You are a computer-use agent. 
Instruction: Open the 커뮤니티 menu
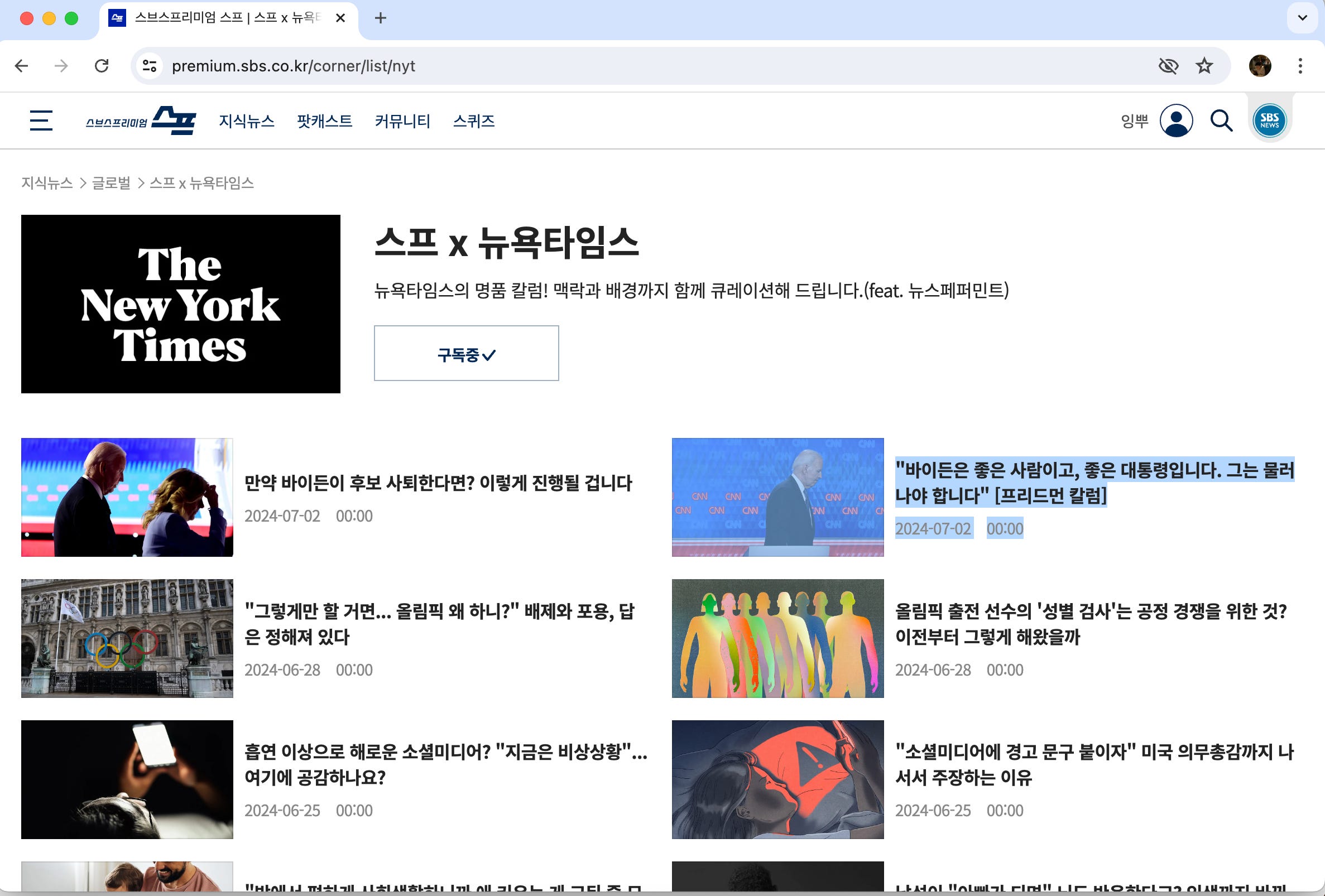pyautogui.click(x=402, y=121)
